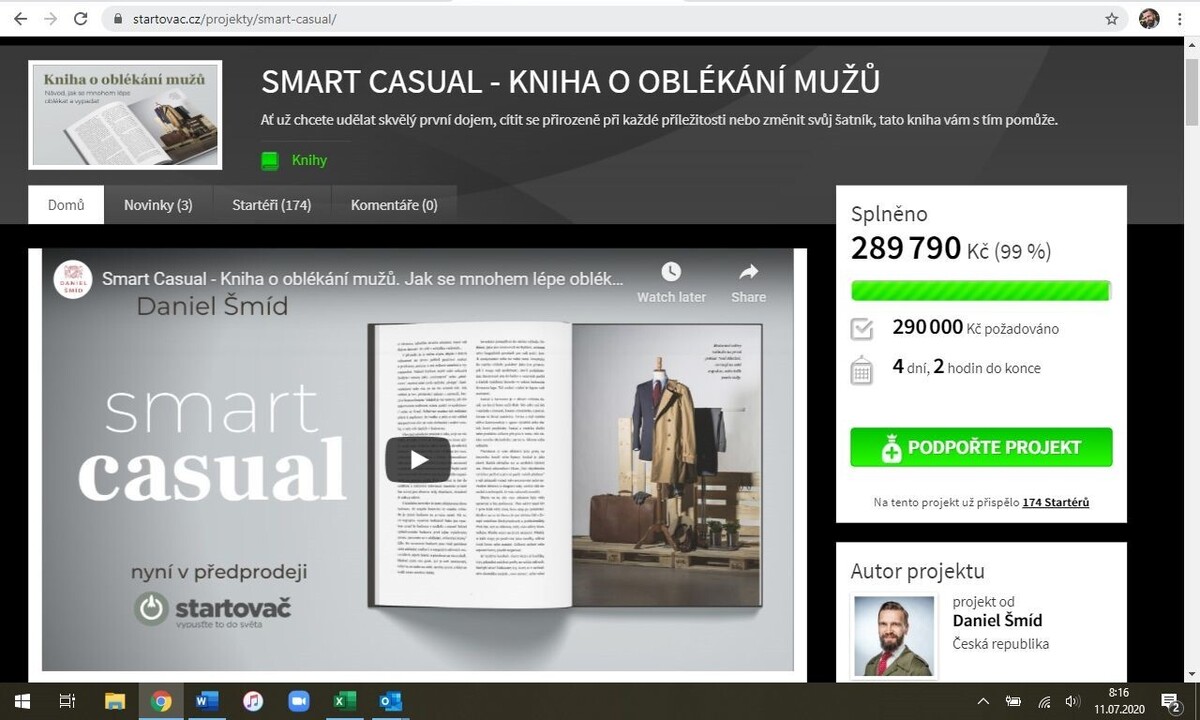Reload the page with the refresh icon
The image size is (1200, 720).
pos(81,19)
